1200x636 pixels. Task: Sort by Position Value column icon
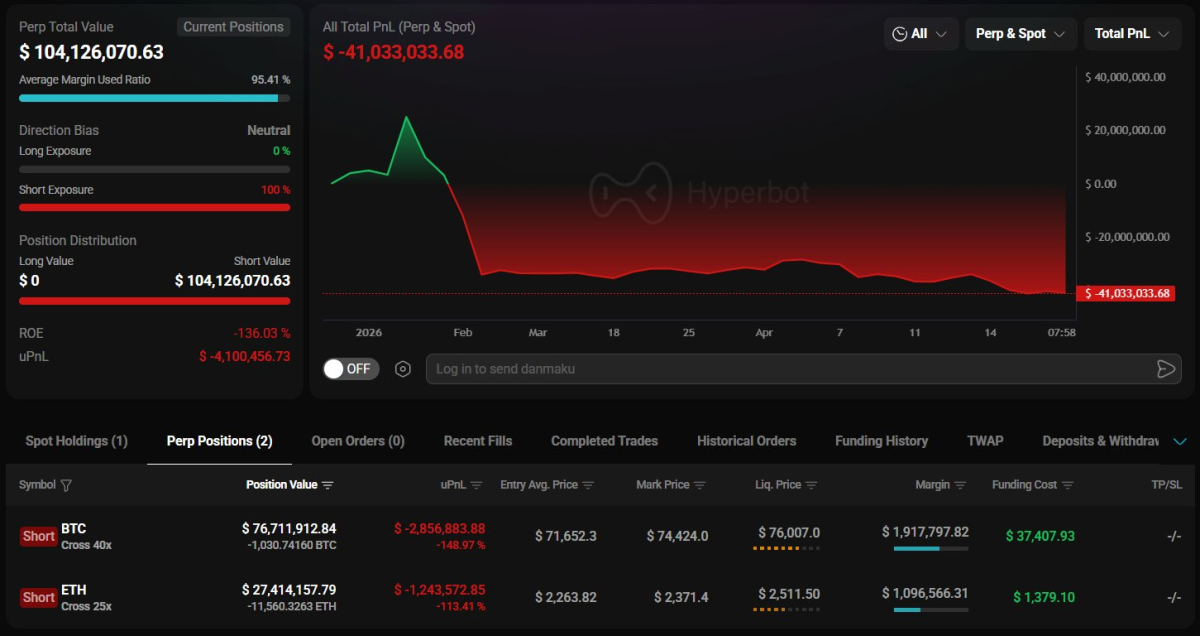328,485
